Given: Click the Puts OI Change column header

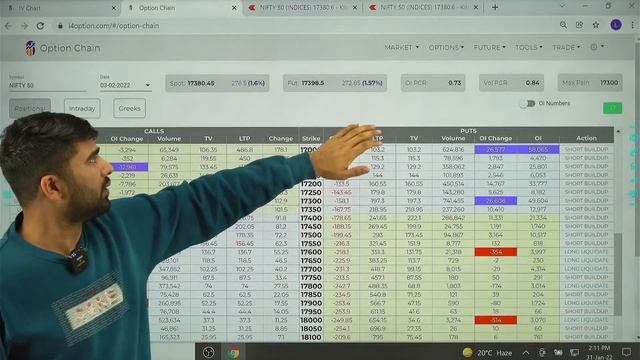Looking at the screenshot, I should click(x=496, y=138).
